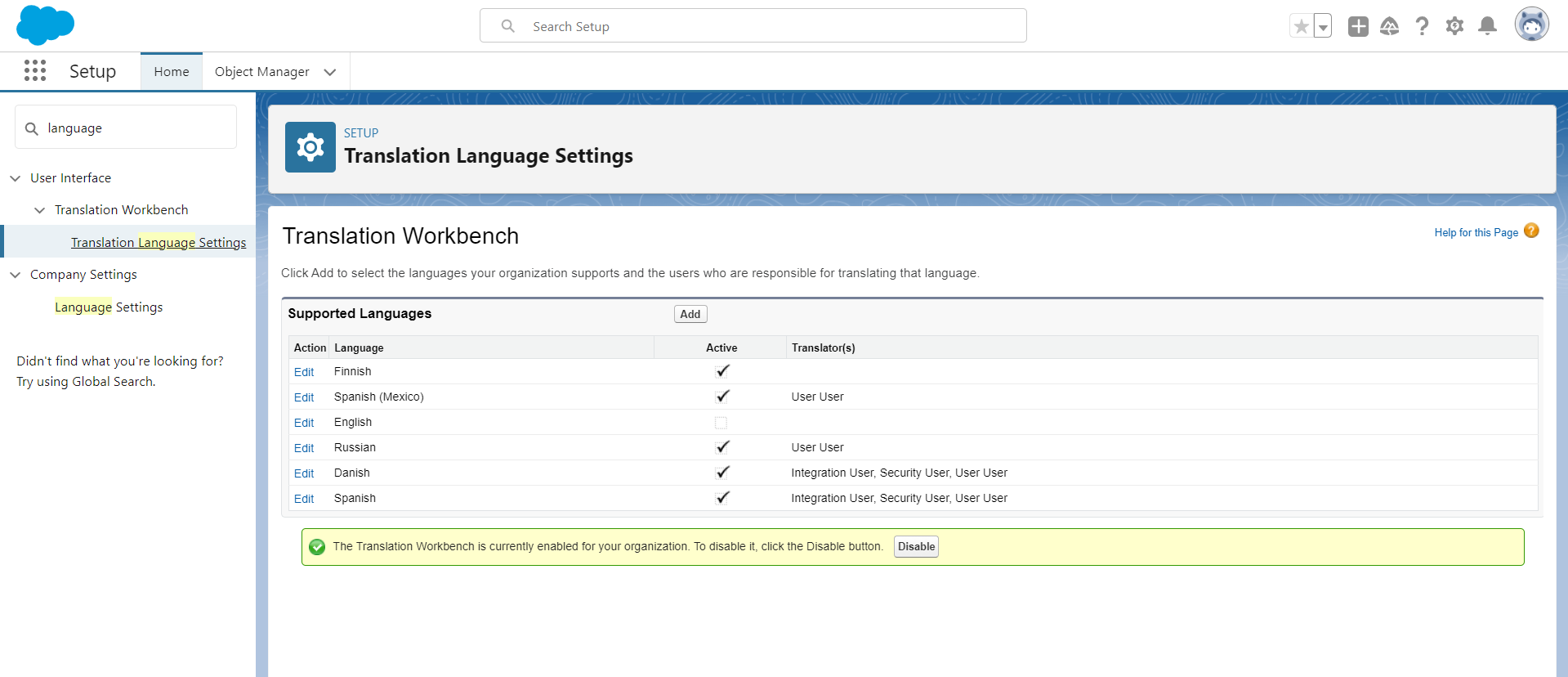The height and width of the screenshot is (677, 1568).
Task: Open Language Settings in the sidebar
Action: (109, 307)
